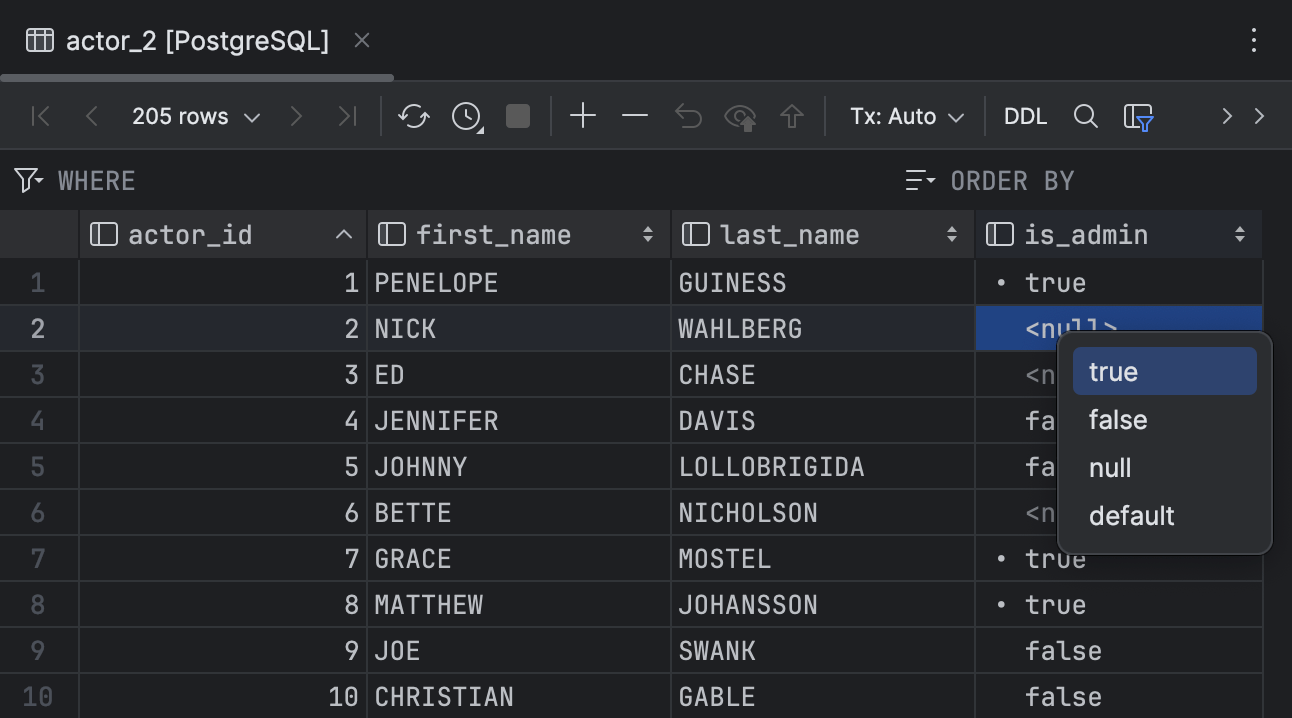Preview pending changes with the eye icon
The width and height of the screenshot is (1292, 718).
pos(740,116)
